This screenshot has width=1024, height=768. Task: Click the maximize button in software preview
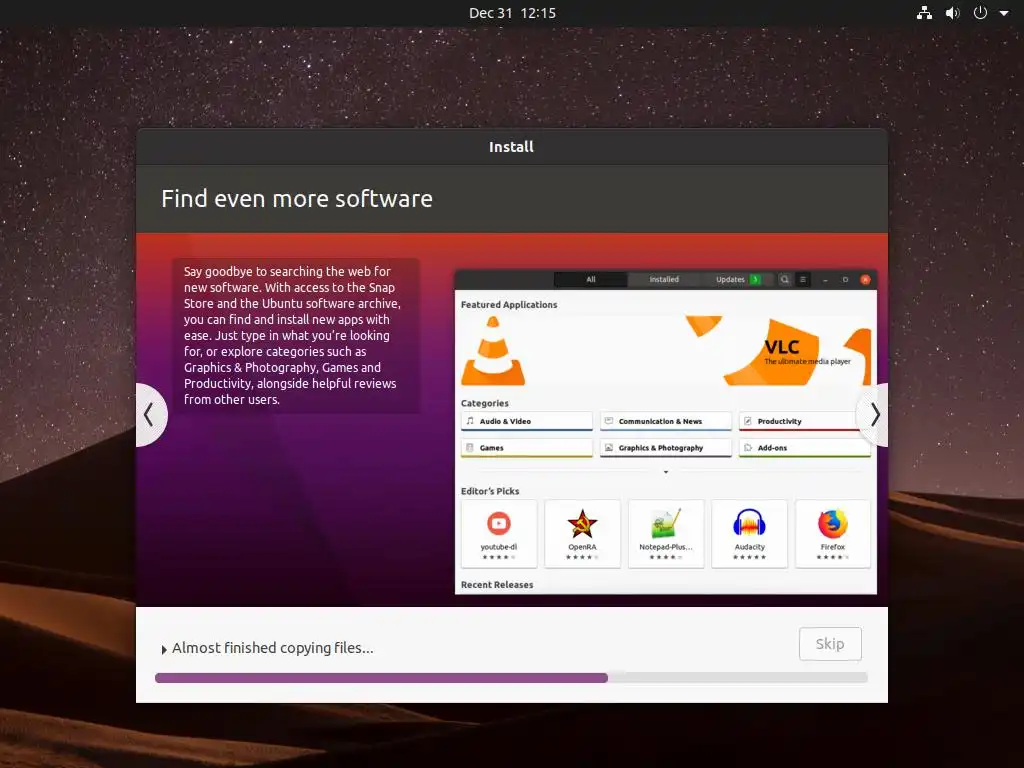(845, 280)
